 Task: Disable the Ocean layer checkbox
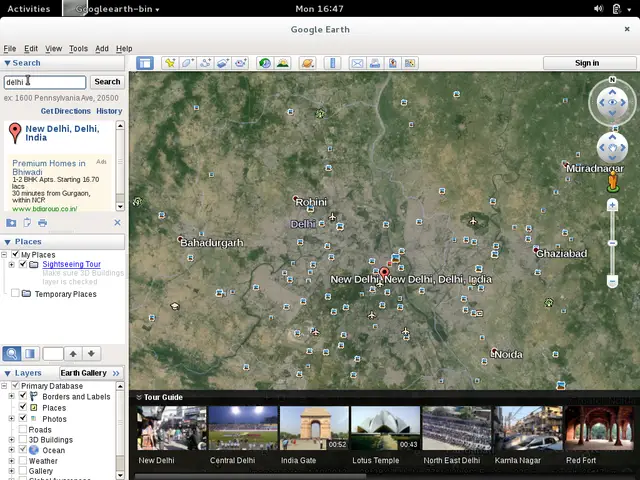23,450
